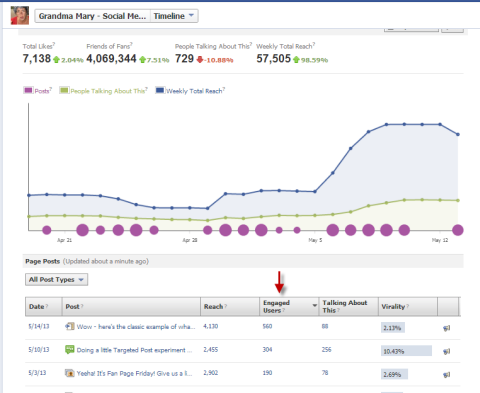Click the 190 engaged users value
The width and height of the screenshot is (480, 393).
click(x=267, y=373)
